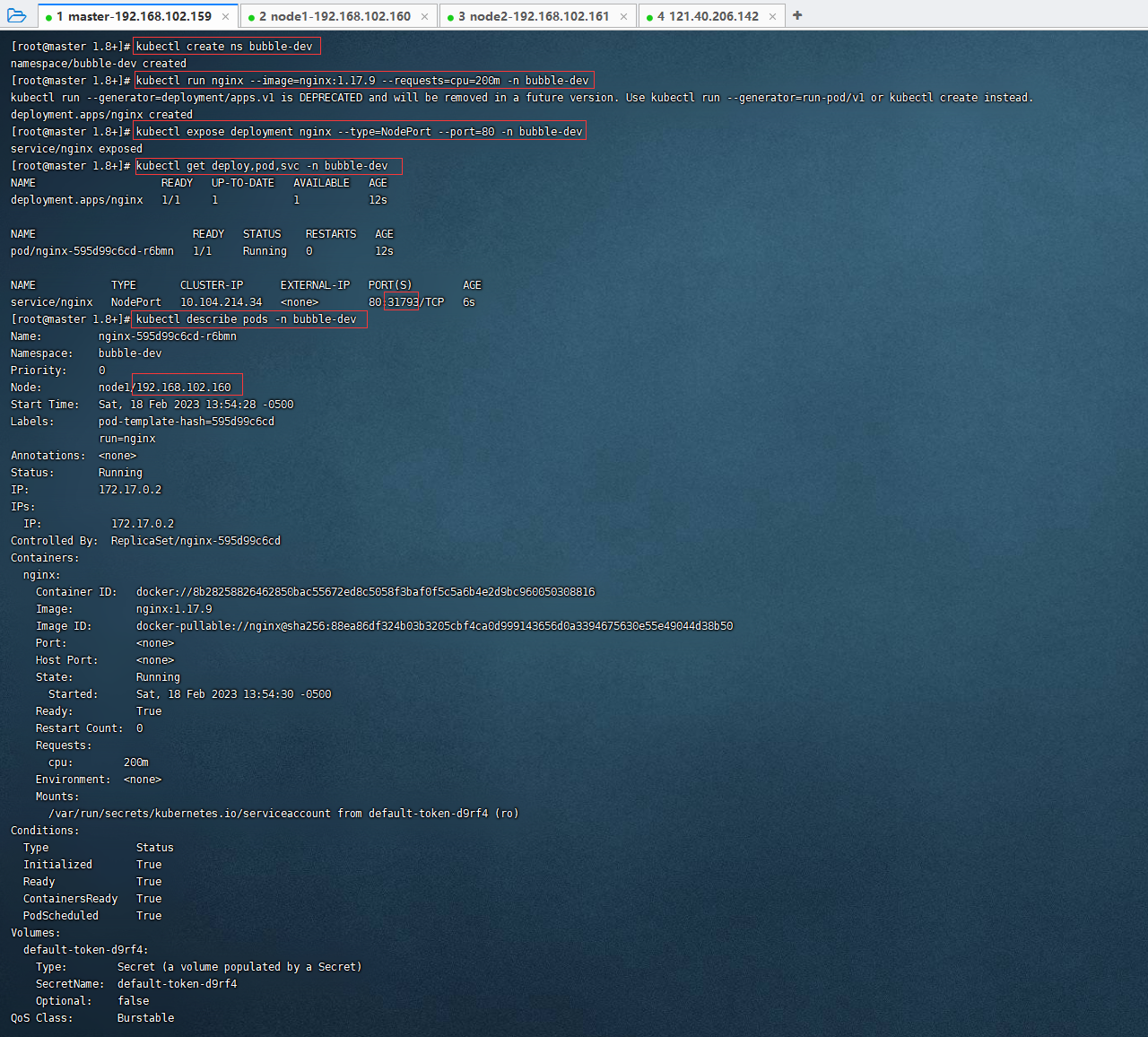
Task: Add a new session tab with plus icon
Action: [797, 15]
